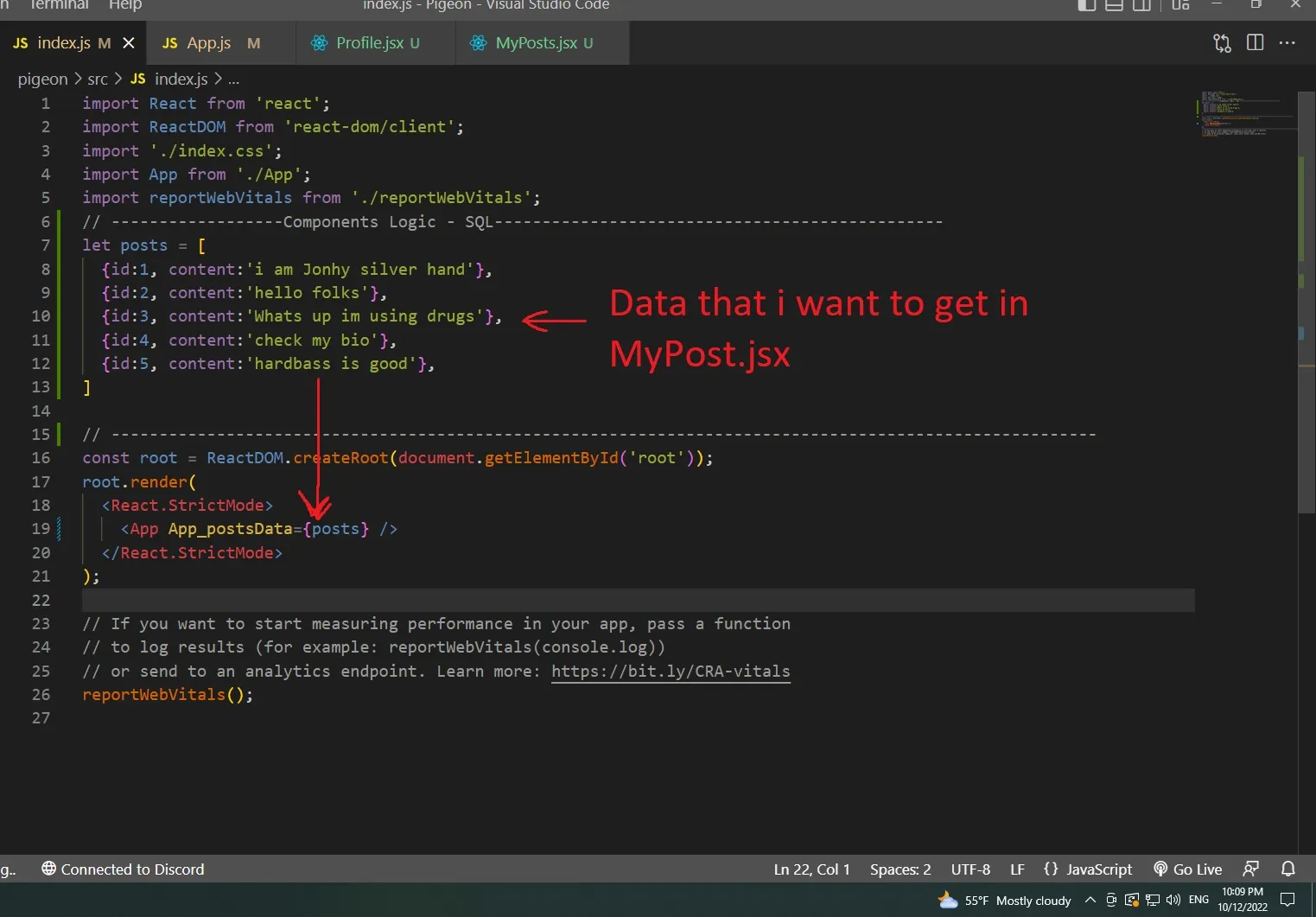Switch to the Profile.jsx tab

pyautogui.click(x=369, y=43)
